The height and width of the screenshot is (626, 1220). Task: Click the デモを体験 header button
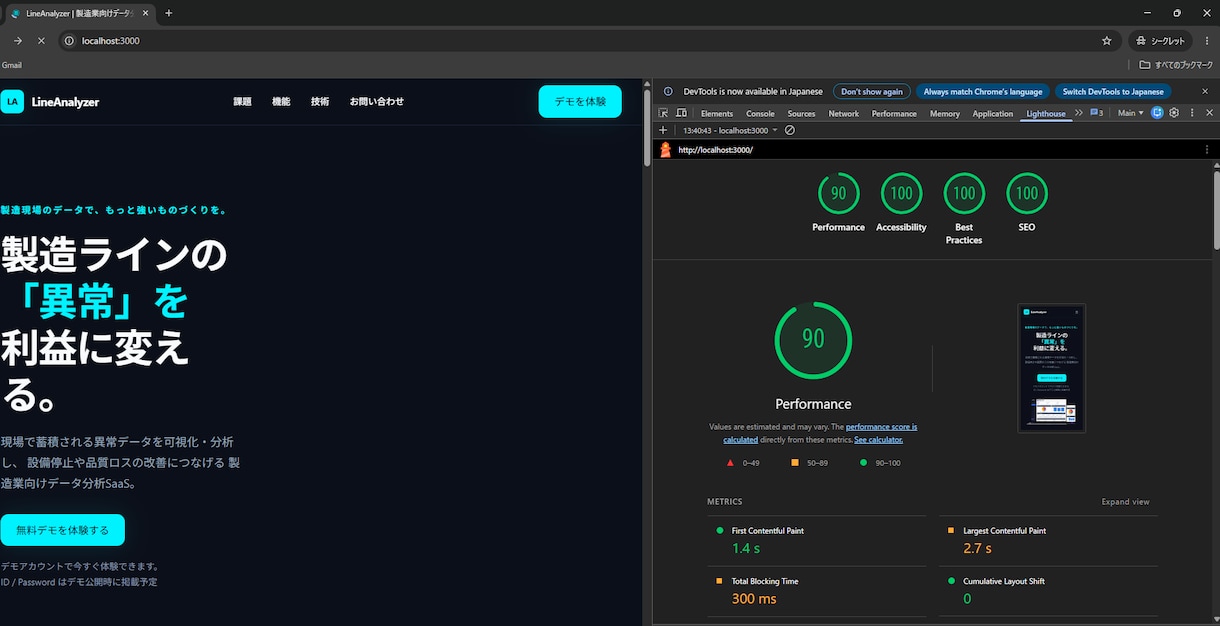tap(580, 101)
